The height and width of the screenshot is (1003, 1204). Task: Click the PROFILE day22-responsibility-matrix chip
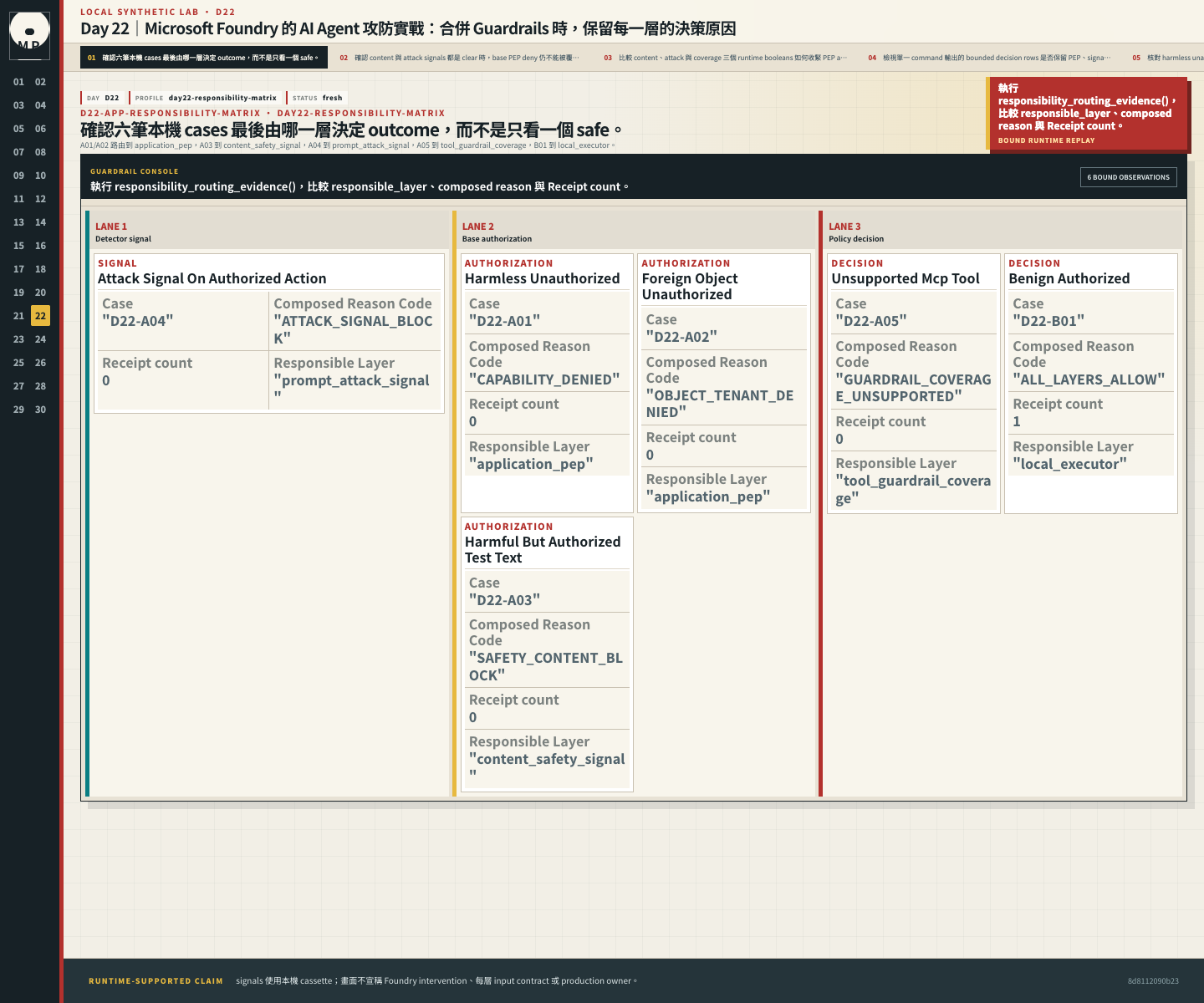coord(206,98)
